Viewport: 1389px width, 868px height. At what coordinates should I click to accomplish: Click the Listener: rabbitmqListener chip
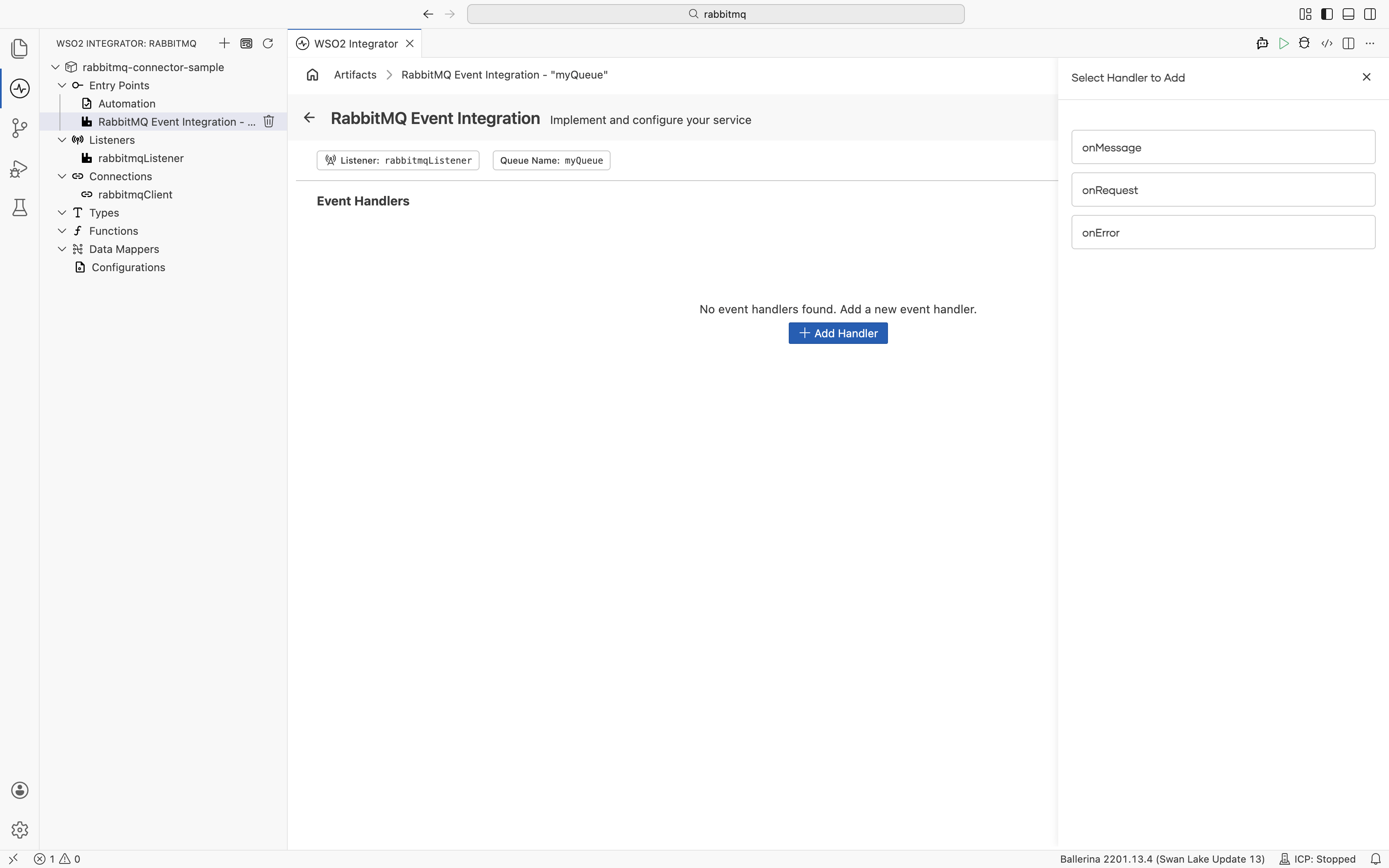click(x=398, y=160)
